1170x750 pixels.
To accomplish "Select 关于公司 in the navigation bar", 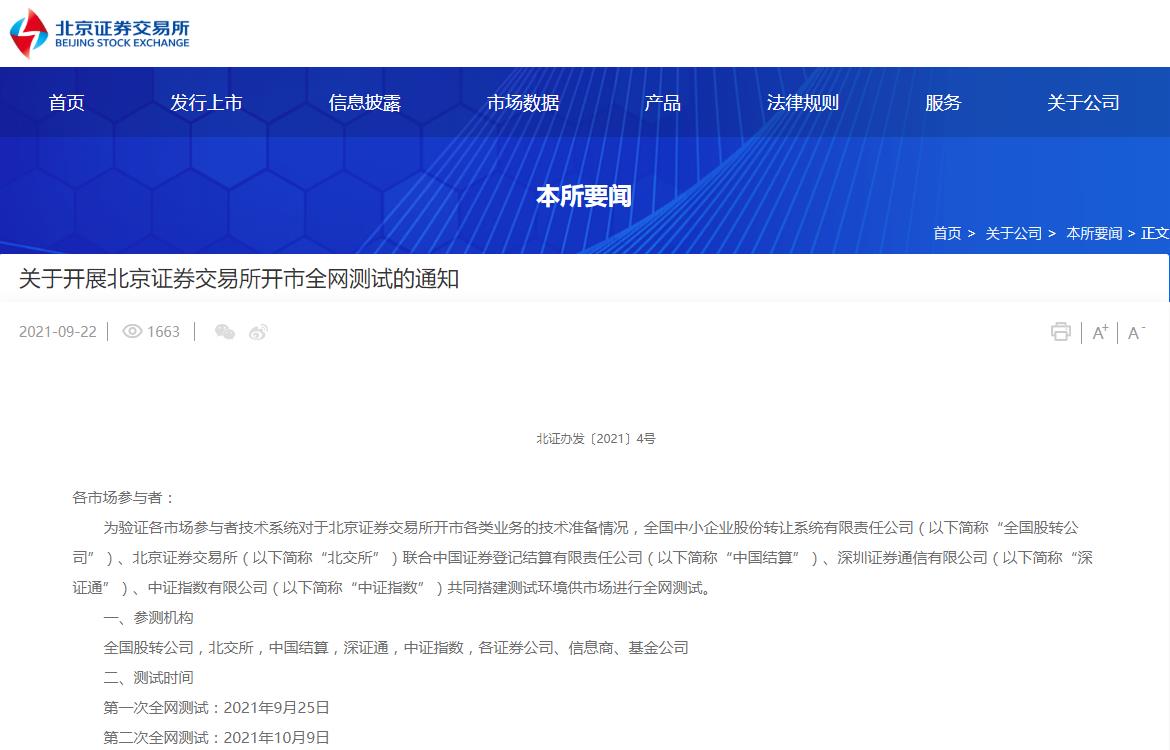I will tap(1083, 102).
